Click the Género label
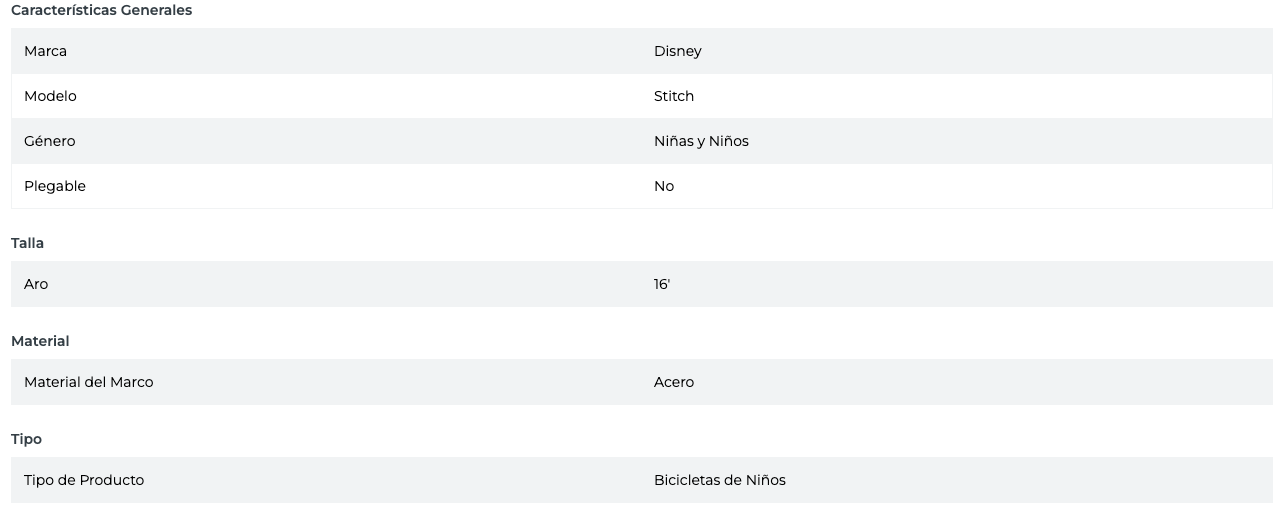Viewport: 1285px width, 506px height. tap(49, 141)
